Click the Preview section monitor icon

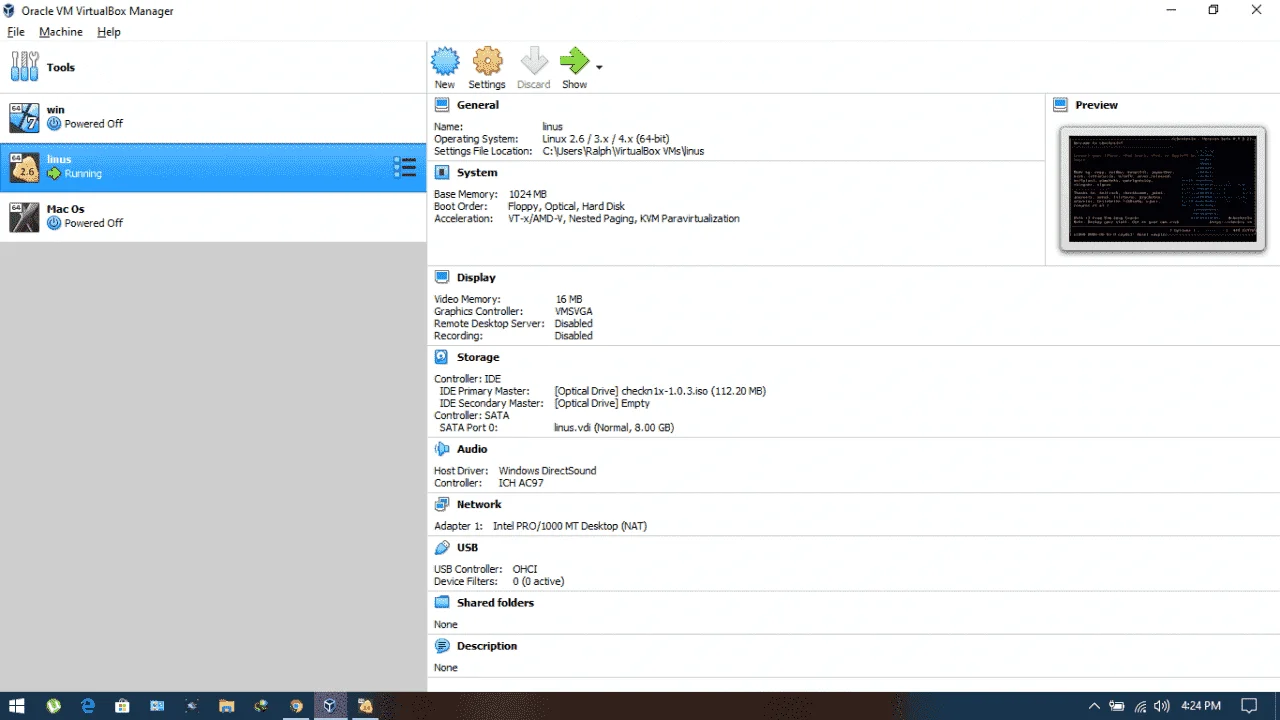[x=1061, y=105]
